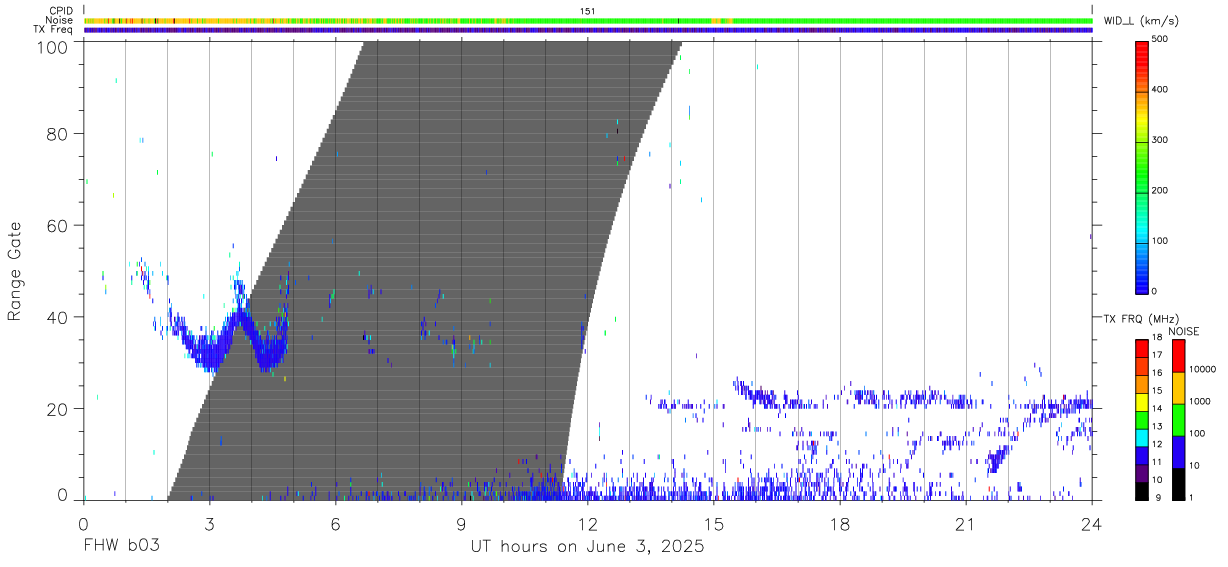This screenshot has width=1228, height=567.
Task: Click the NOISE color bar legend
Action: click(x=1178, y=419)
